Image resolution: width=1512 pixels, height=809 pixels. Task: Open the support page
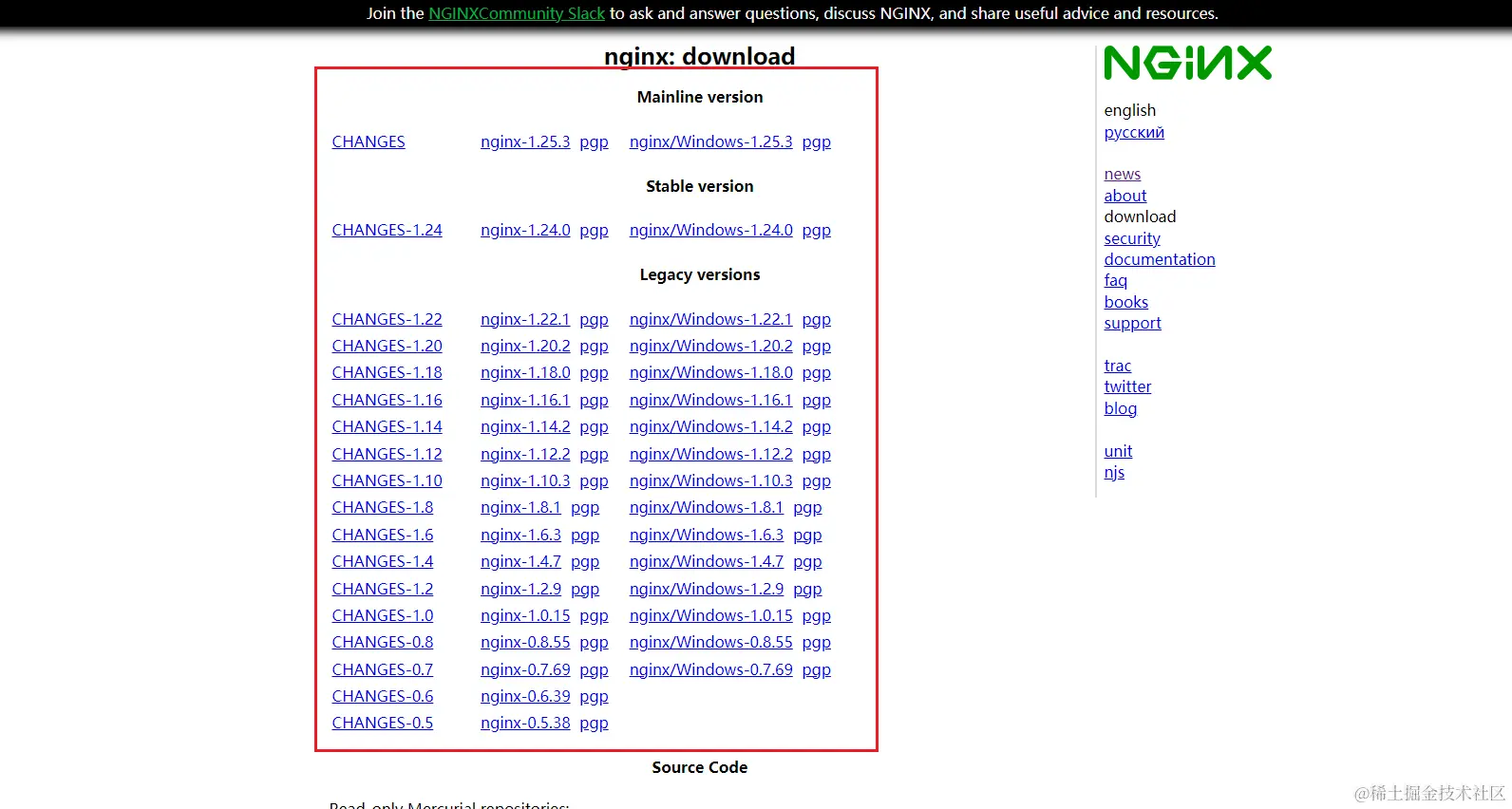1133,323
